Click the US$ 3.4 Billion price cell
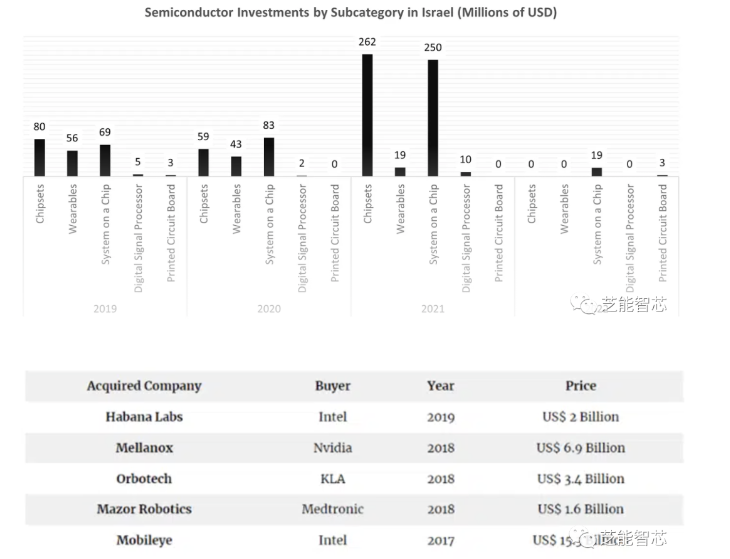Viewport: 730px width, 559px height. click(x=580, y=479)
